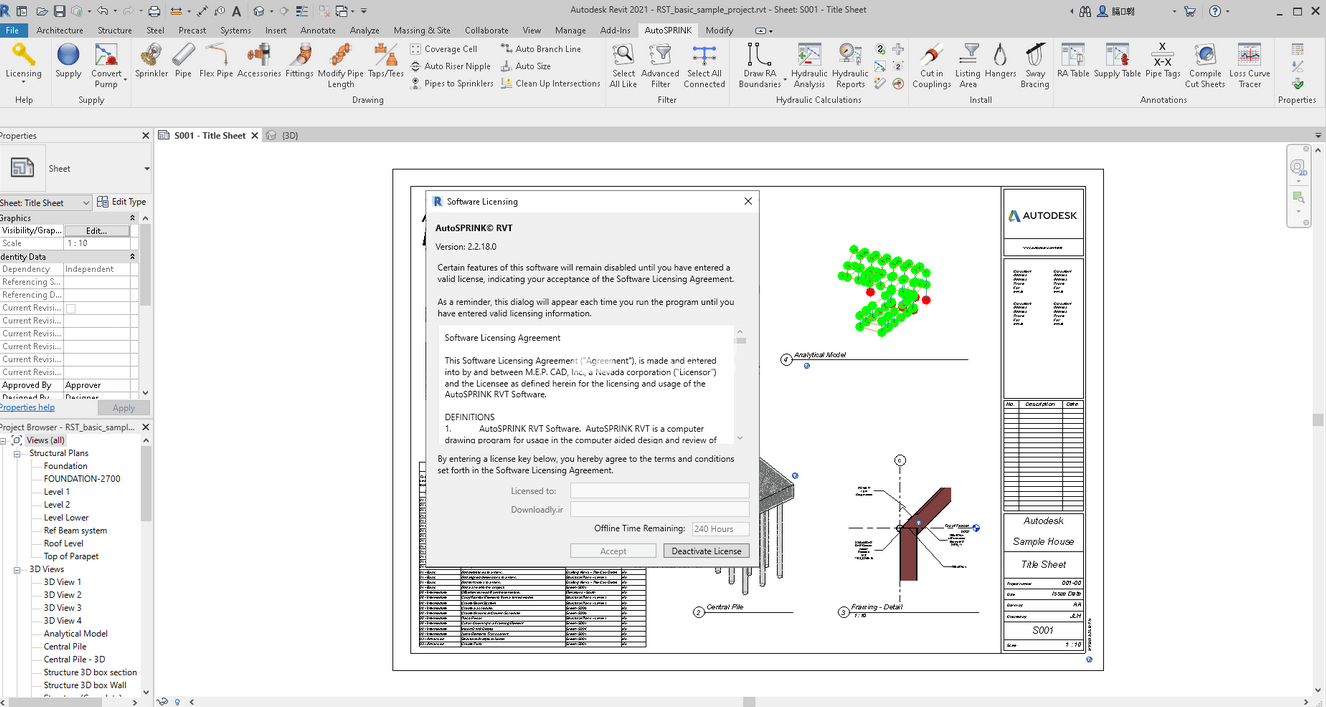Click the Licensed to input field
This screenshot has height=707, width=1326.
[659, 491]
